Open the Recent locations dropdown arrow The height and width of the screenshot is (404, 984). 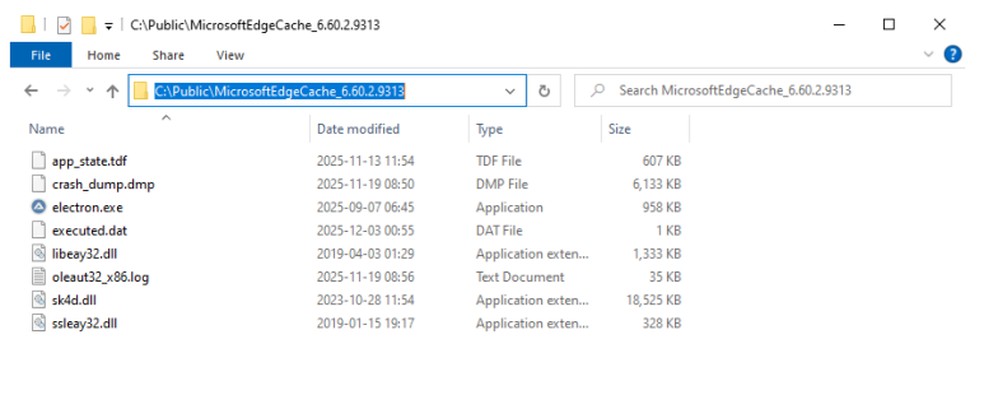tap(90, 90)
